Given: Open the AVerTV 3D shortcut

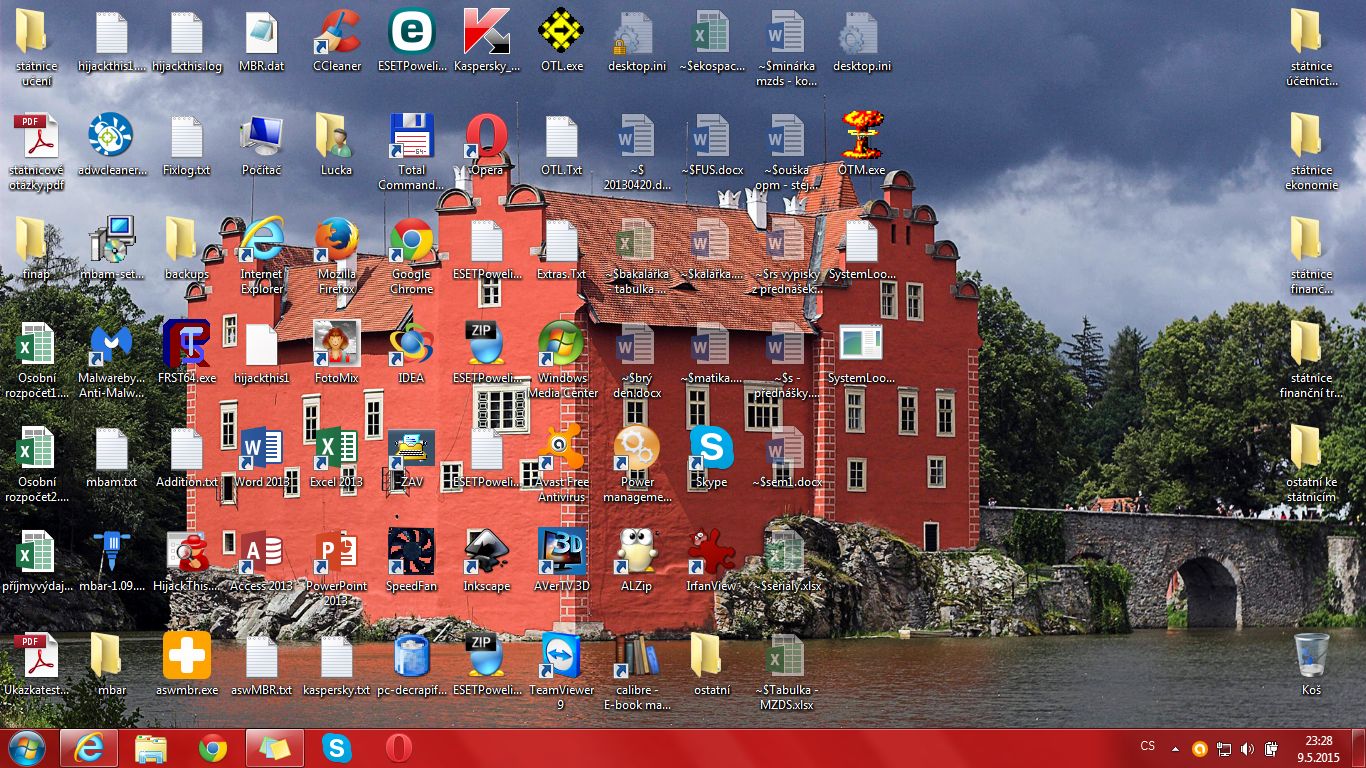Looking at the screenshot, I should 562,561.
